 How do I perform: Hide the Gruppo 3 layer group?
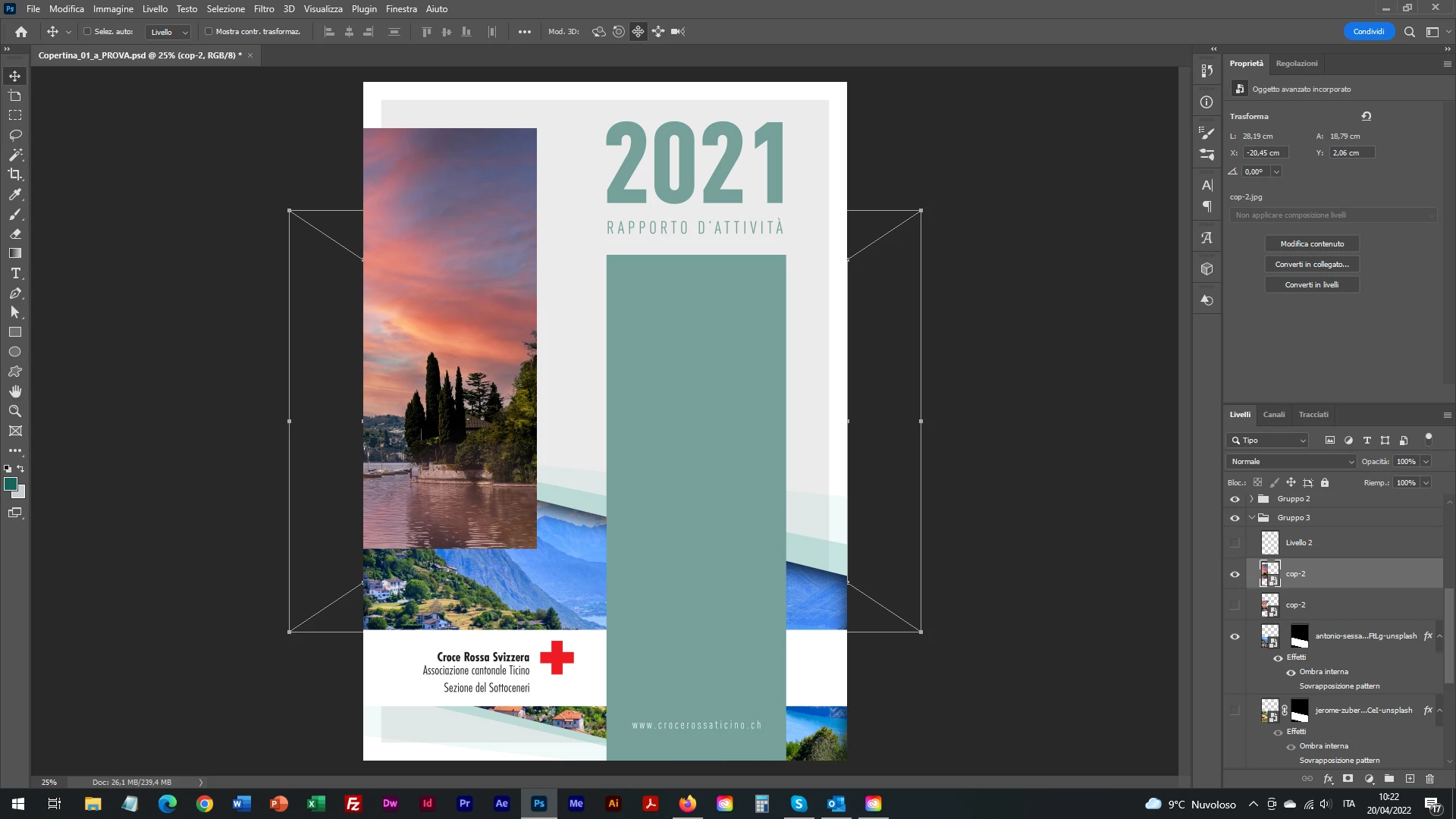1235,518
